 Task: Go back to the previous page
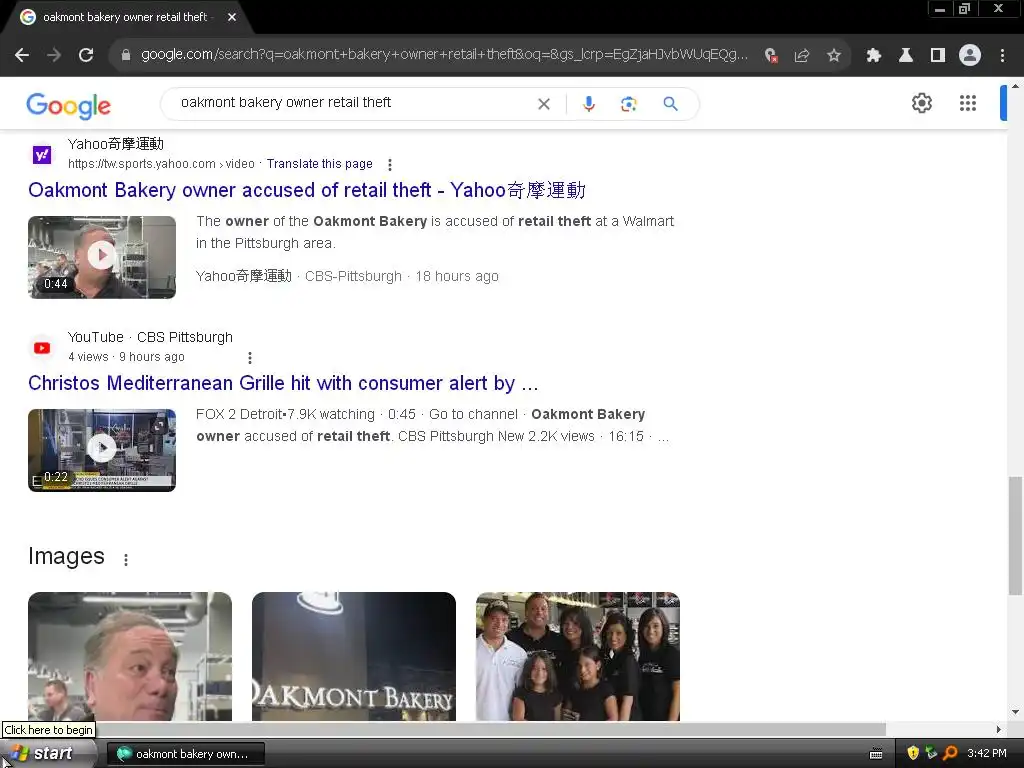[22, 56]
